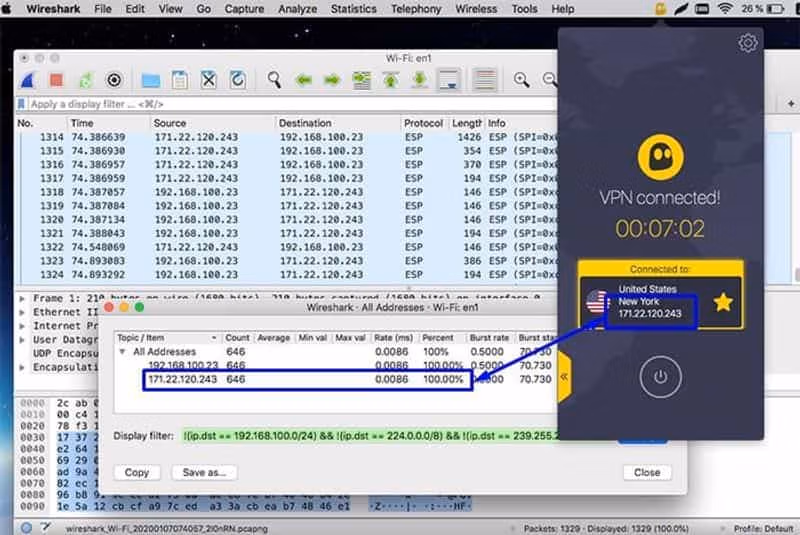Toggle the colorize packet list toolbar button
Screen dimensions: 800x535
pos(485,80)
